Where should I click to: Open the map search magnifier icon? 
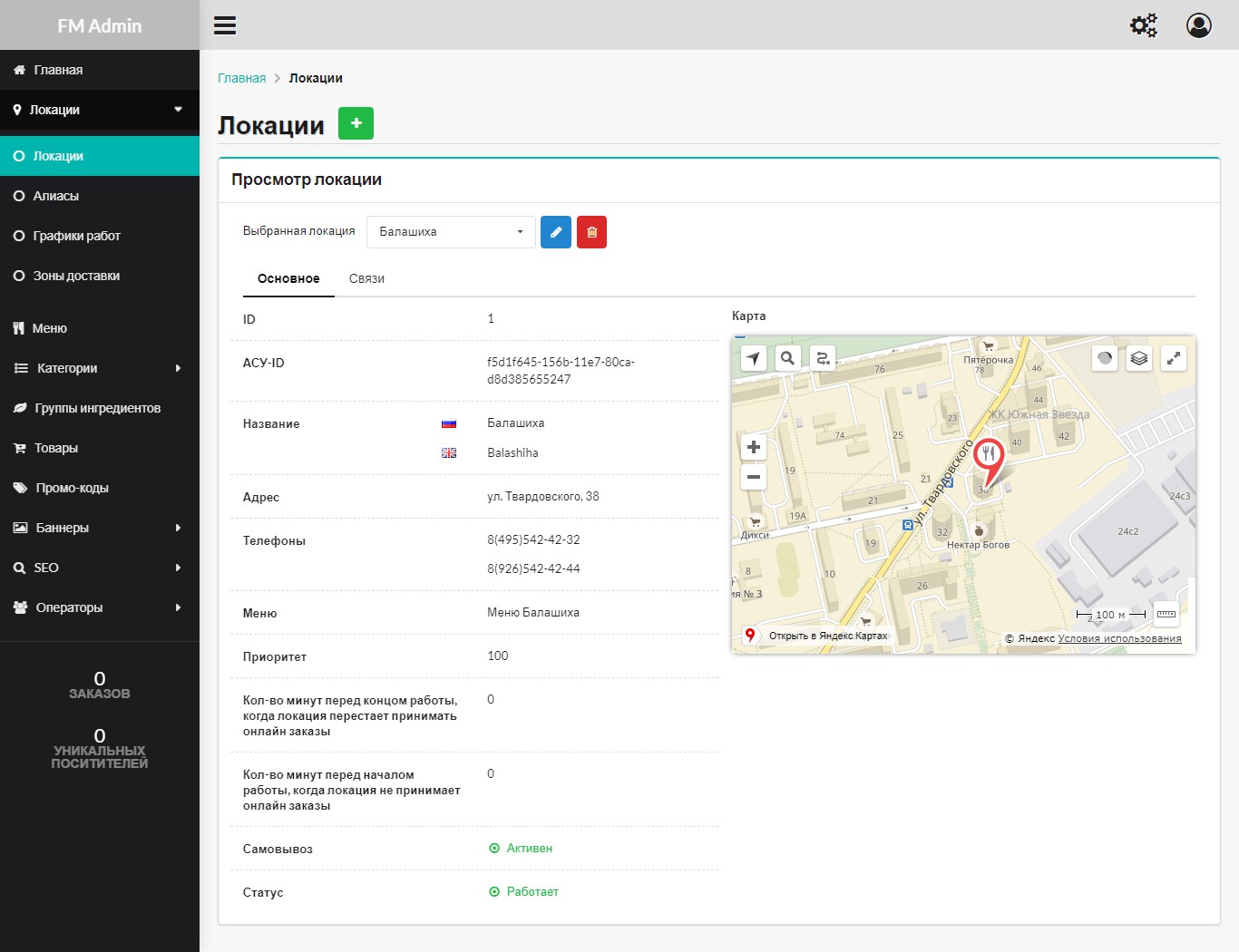787,358
